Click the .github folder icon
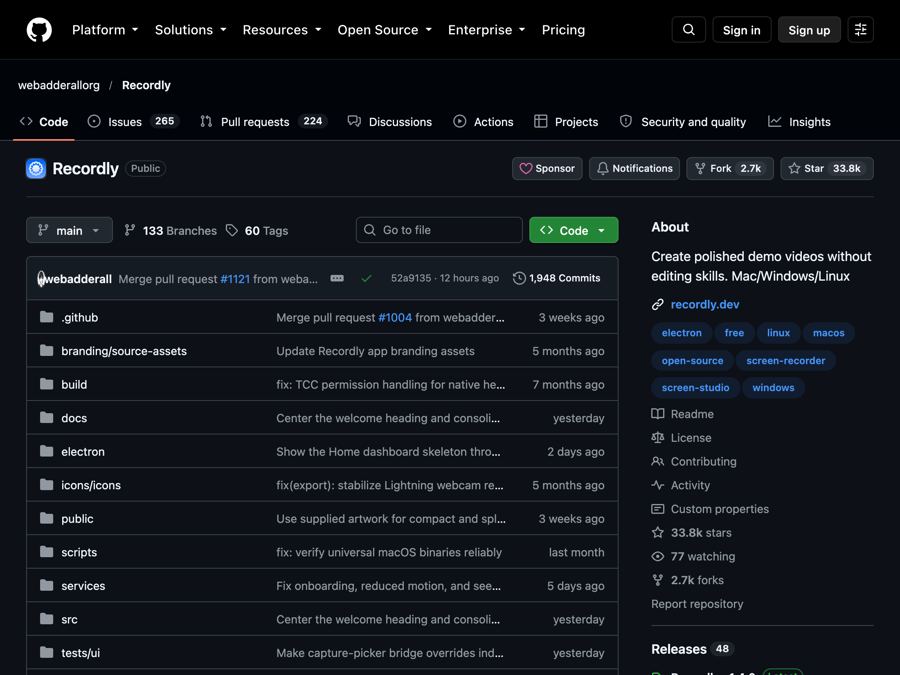900x675 pixels. [x=46, y=317]
